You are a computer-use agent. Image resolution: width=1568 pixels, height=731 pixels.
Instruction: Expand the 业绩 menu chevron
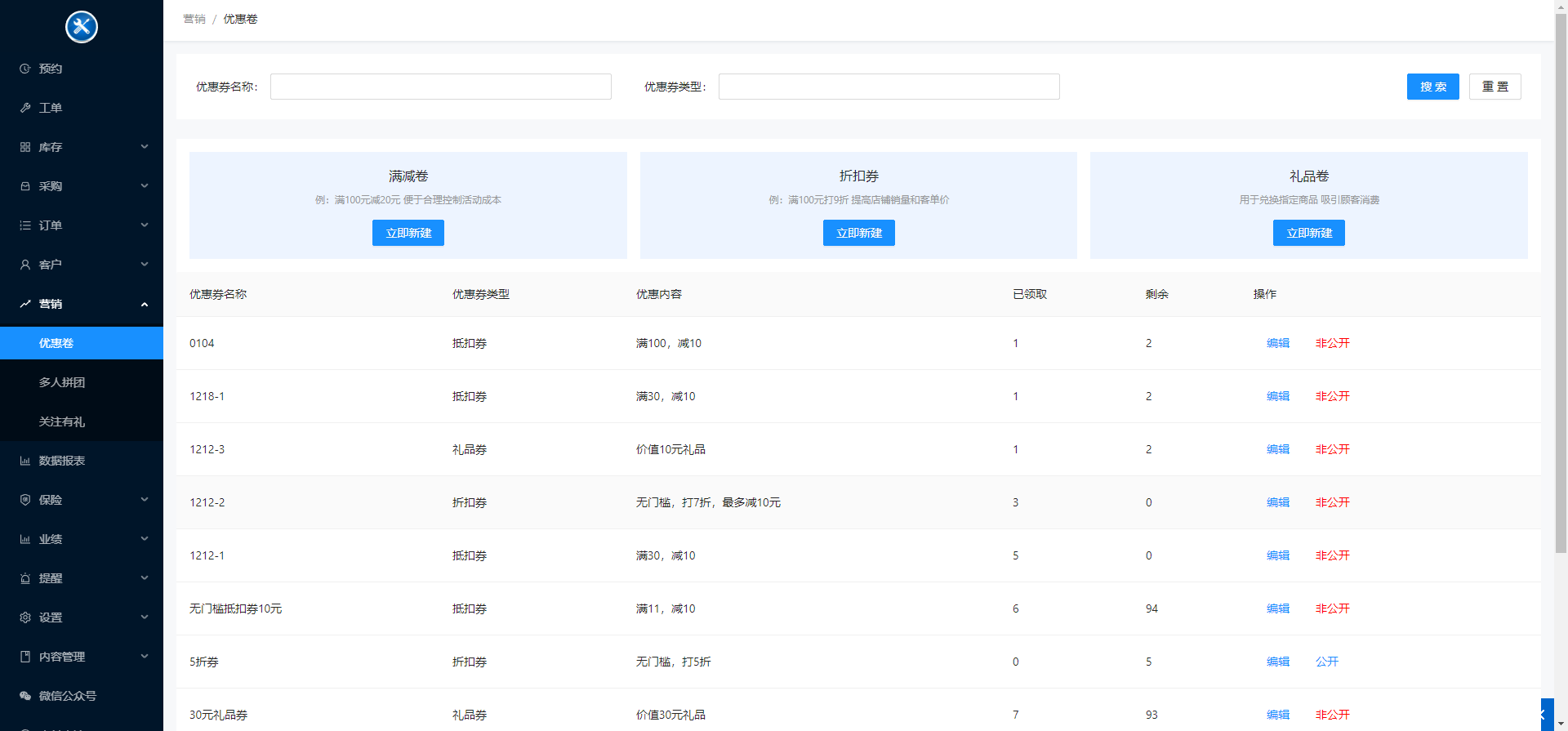(x=145, y=539)
